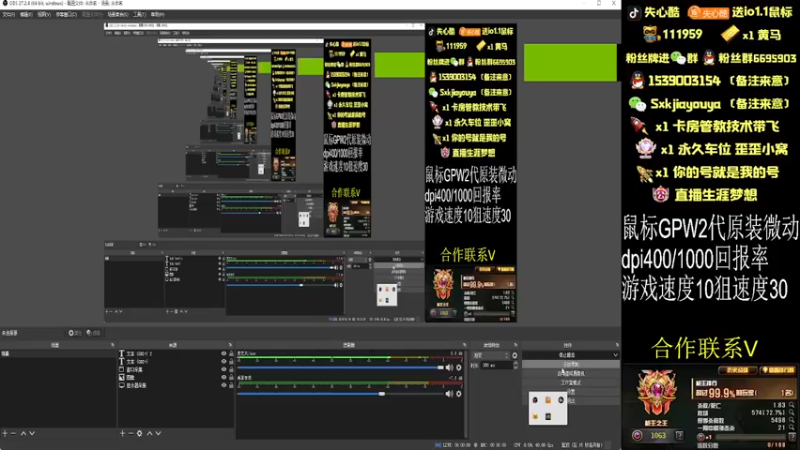Move the scene down in the Scenes panel
The width and height of the screenshot is (800, 450).
coord(32,433)
